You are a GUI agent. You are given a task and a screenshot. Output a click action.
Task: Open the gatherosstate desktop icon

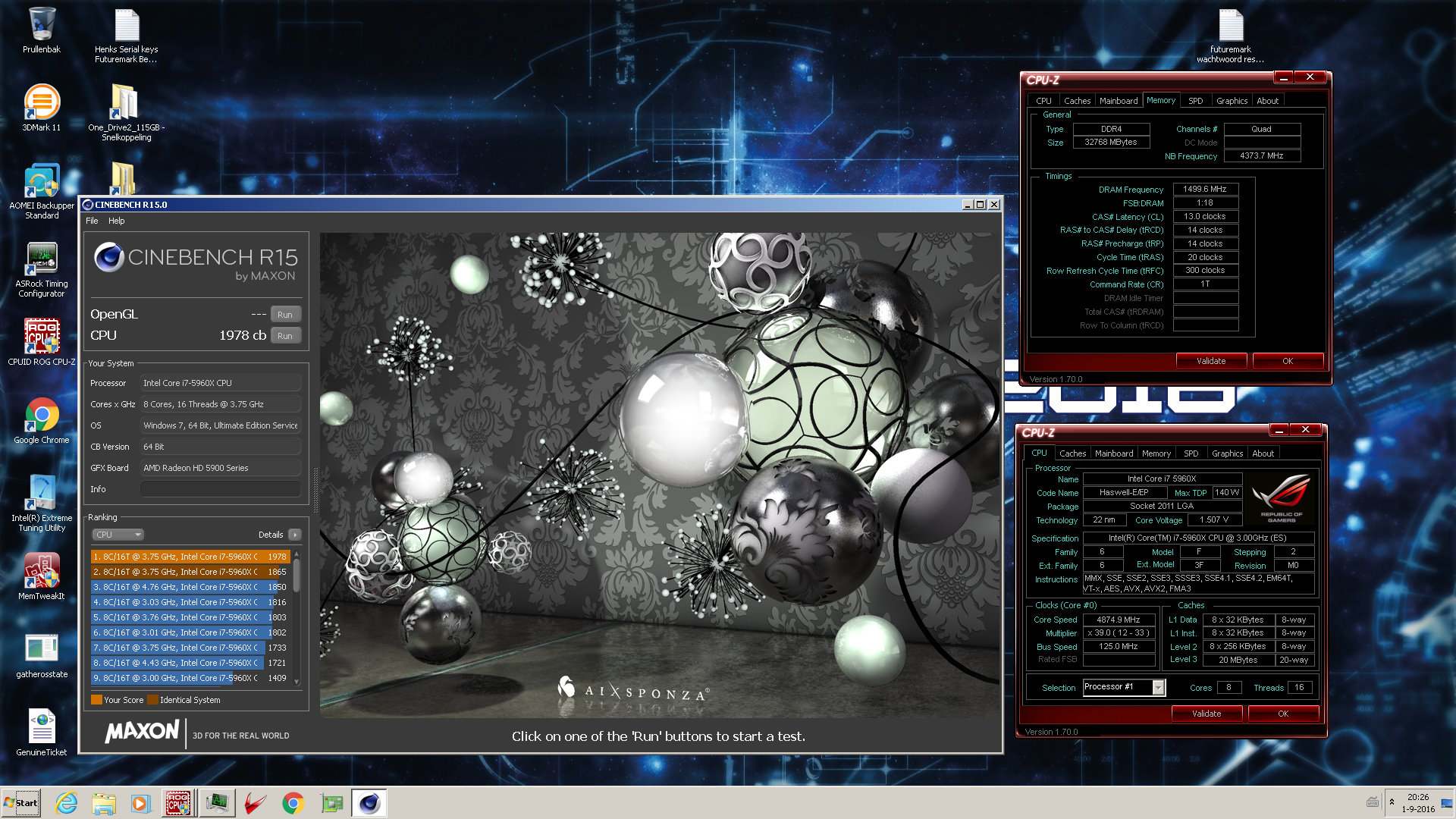(x=41, y=656)
